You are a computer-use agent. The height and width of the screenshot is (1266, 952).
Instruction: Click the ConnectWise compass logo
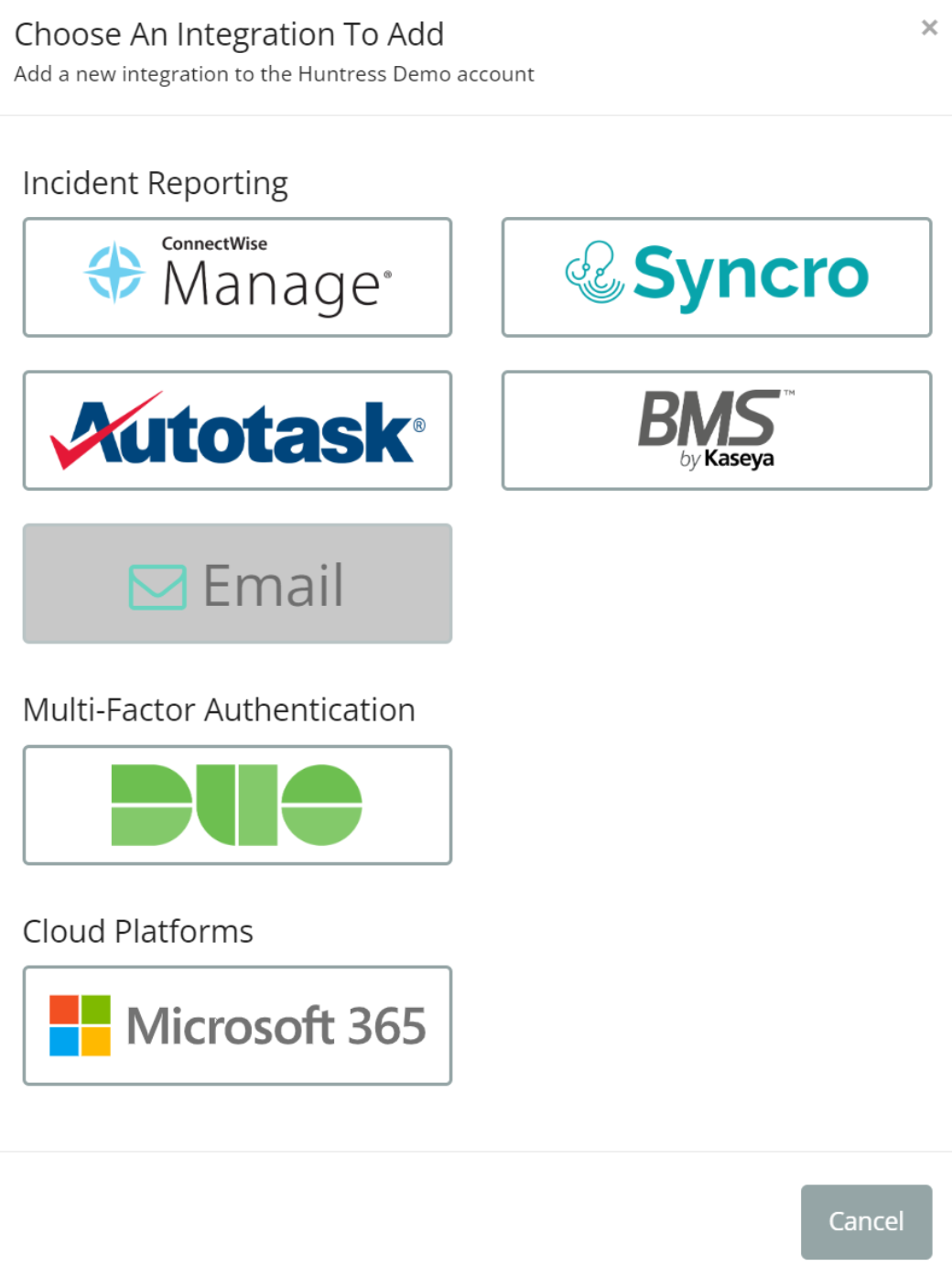coord(113,274)
